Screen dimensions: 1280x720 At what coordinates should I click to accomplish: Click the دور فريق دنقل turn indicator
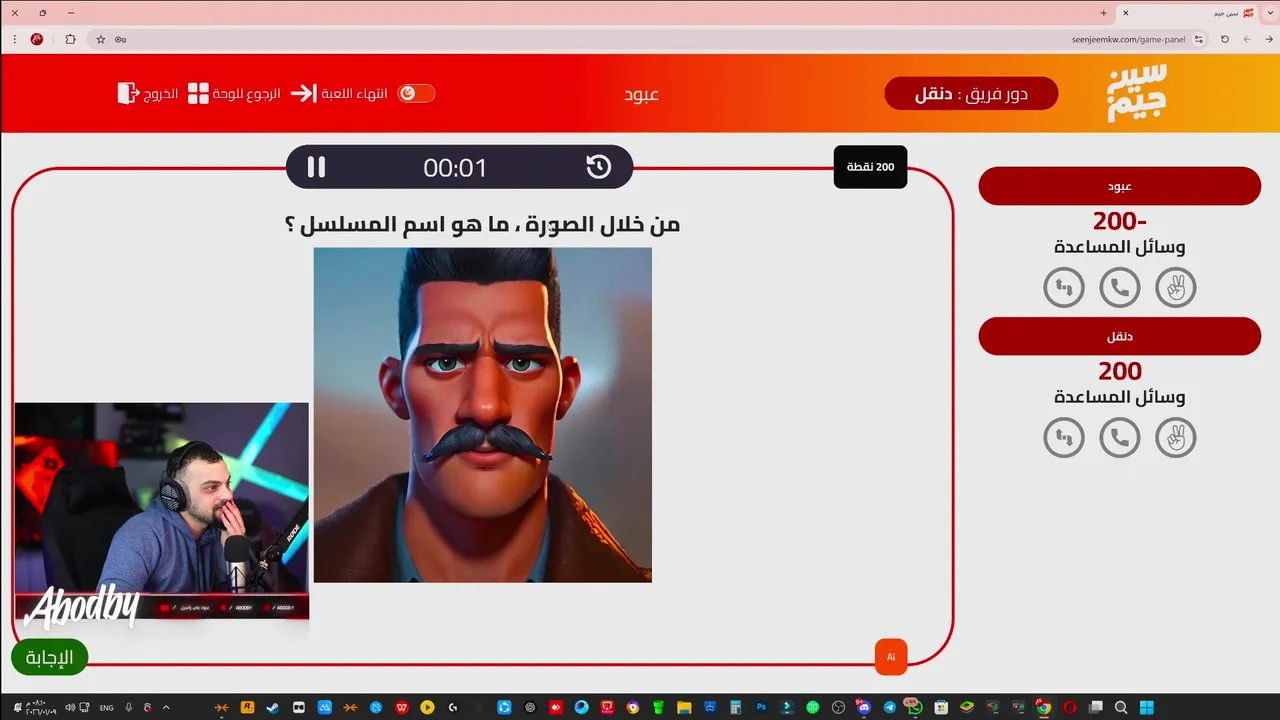point(971,94)
